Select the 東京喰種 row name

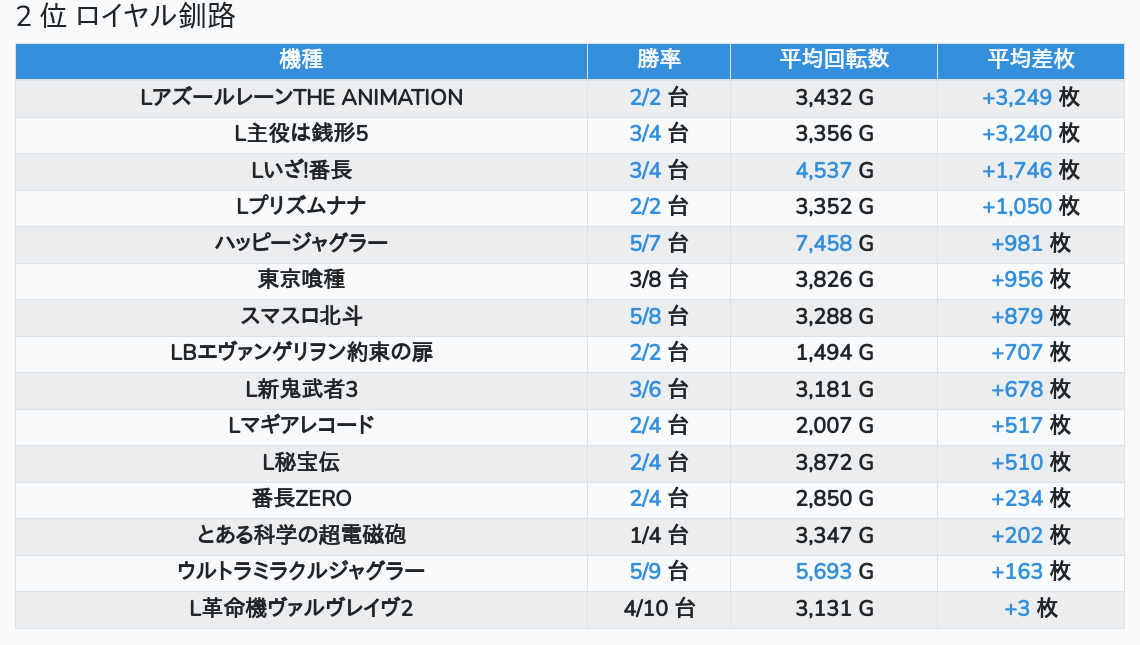(301, 280)
